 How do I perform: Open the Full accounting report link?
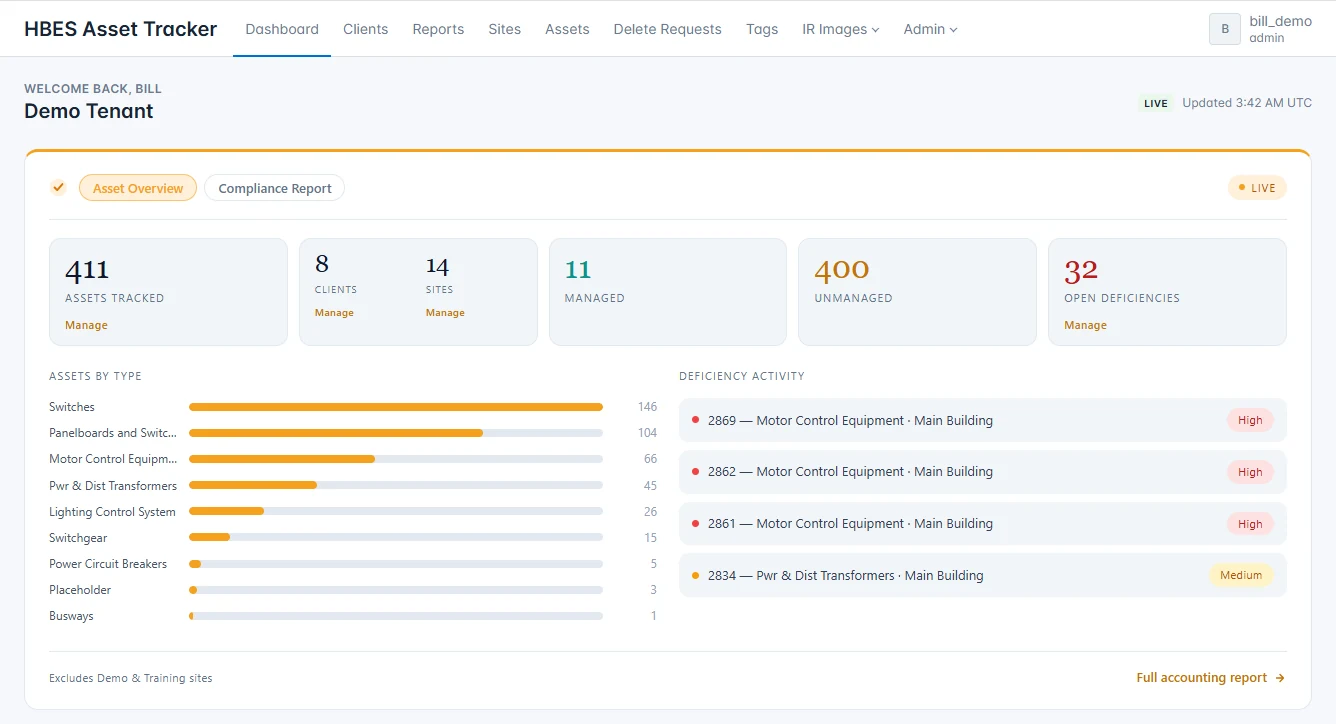[x=1210, y=678]
